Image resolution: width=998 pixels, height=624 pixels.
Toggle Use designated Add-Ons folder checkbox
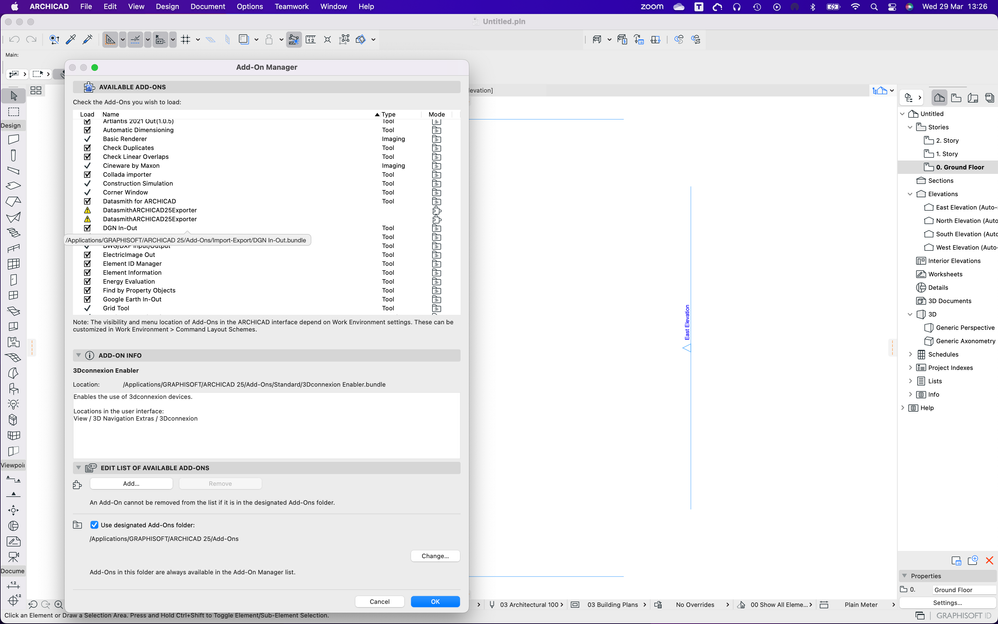94,525
